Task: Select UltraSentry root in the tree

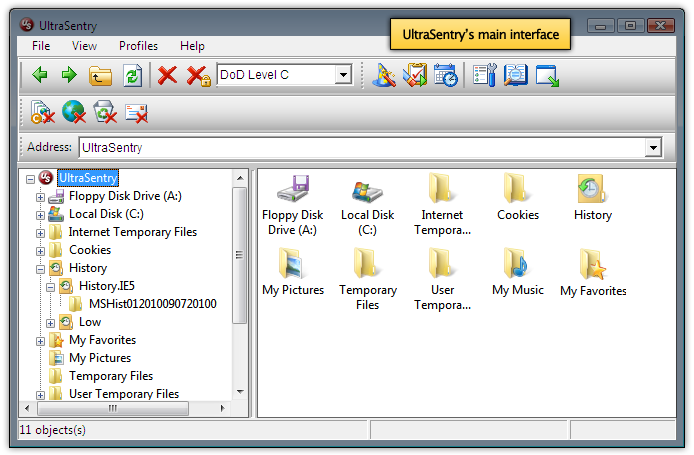Action: tap(89, 178)
